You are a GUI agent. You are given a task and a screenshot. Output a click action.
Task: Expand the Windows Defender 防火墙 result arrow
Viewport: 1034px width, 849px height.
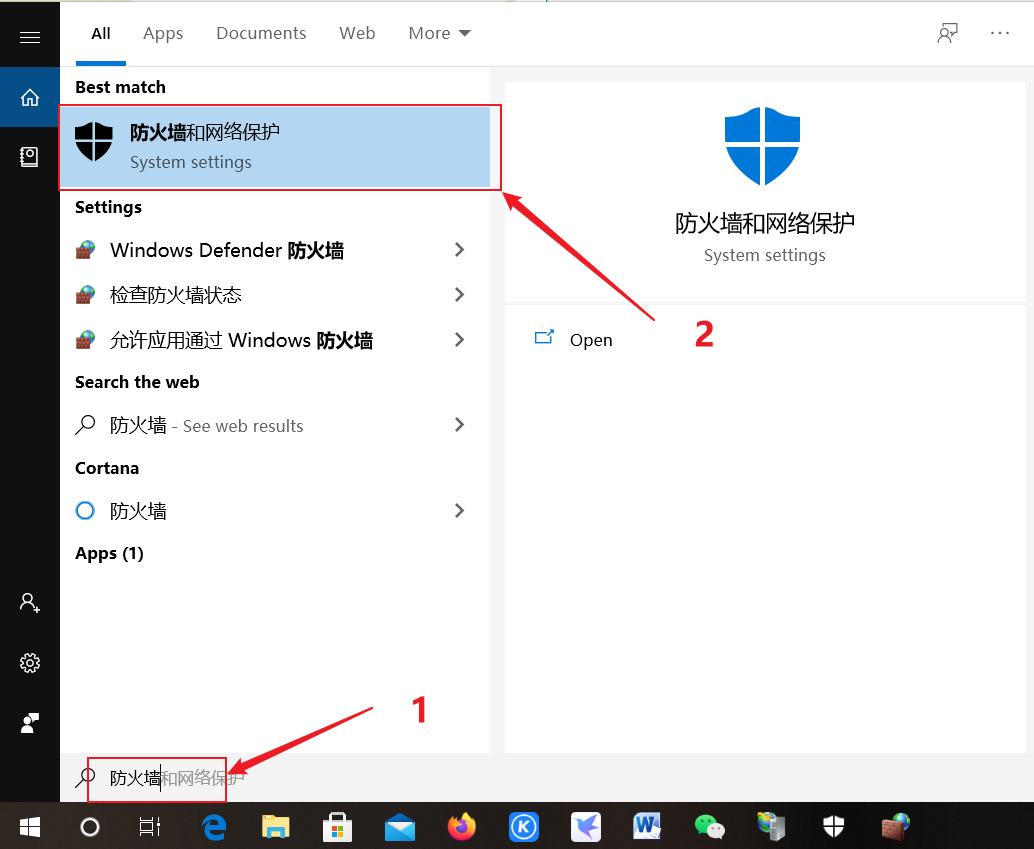pos(459,250)
